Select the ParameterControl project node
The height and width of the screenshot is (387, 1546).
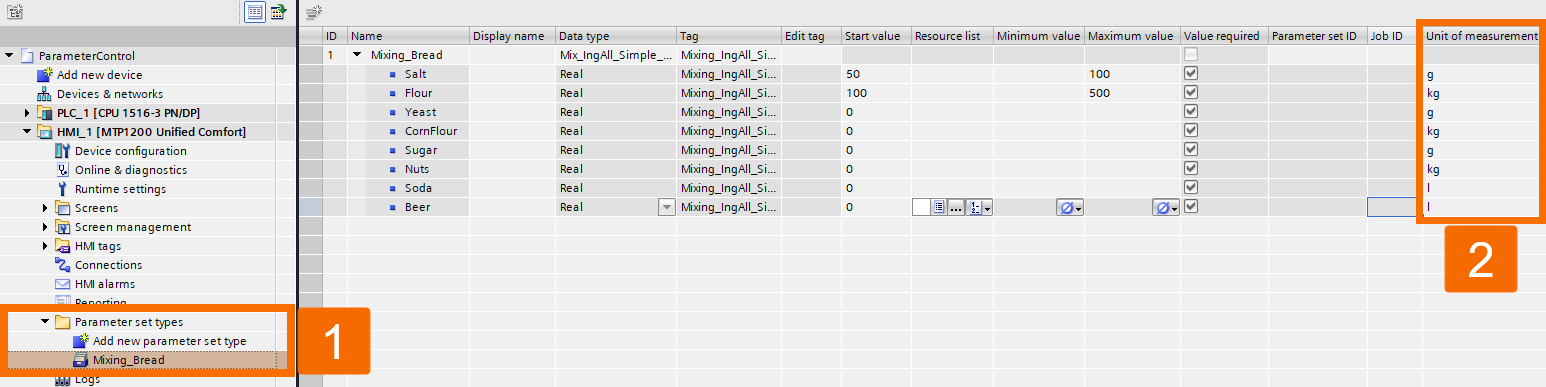87,56
